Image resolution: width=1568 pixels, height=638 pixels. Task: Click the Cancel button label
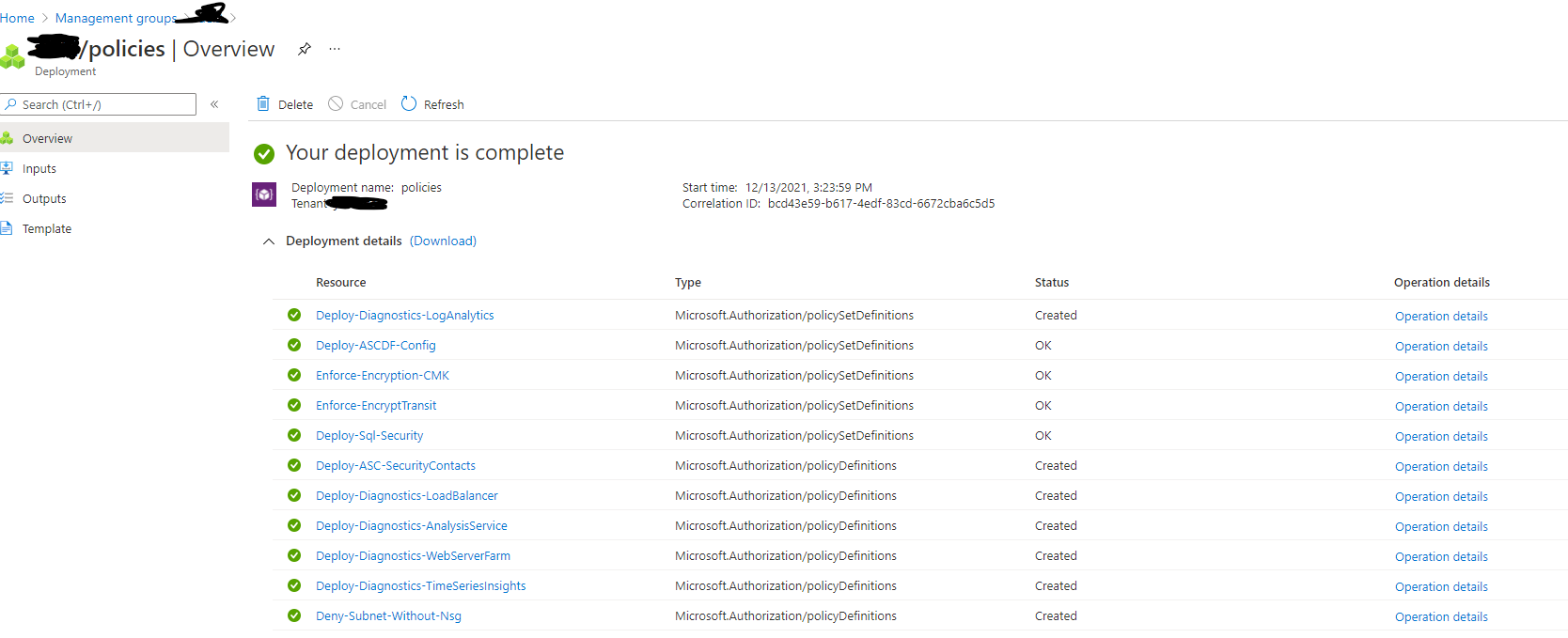click(x=368, y=104)
